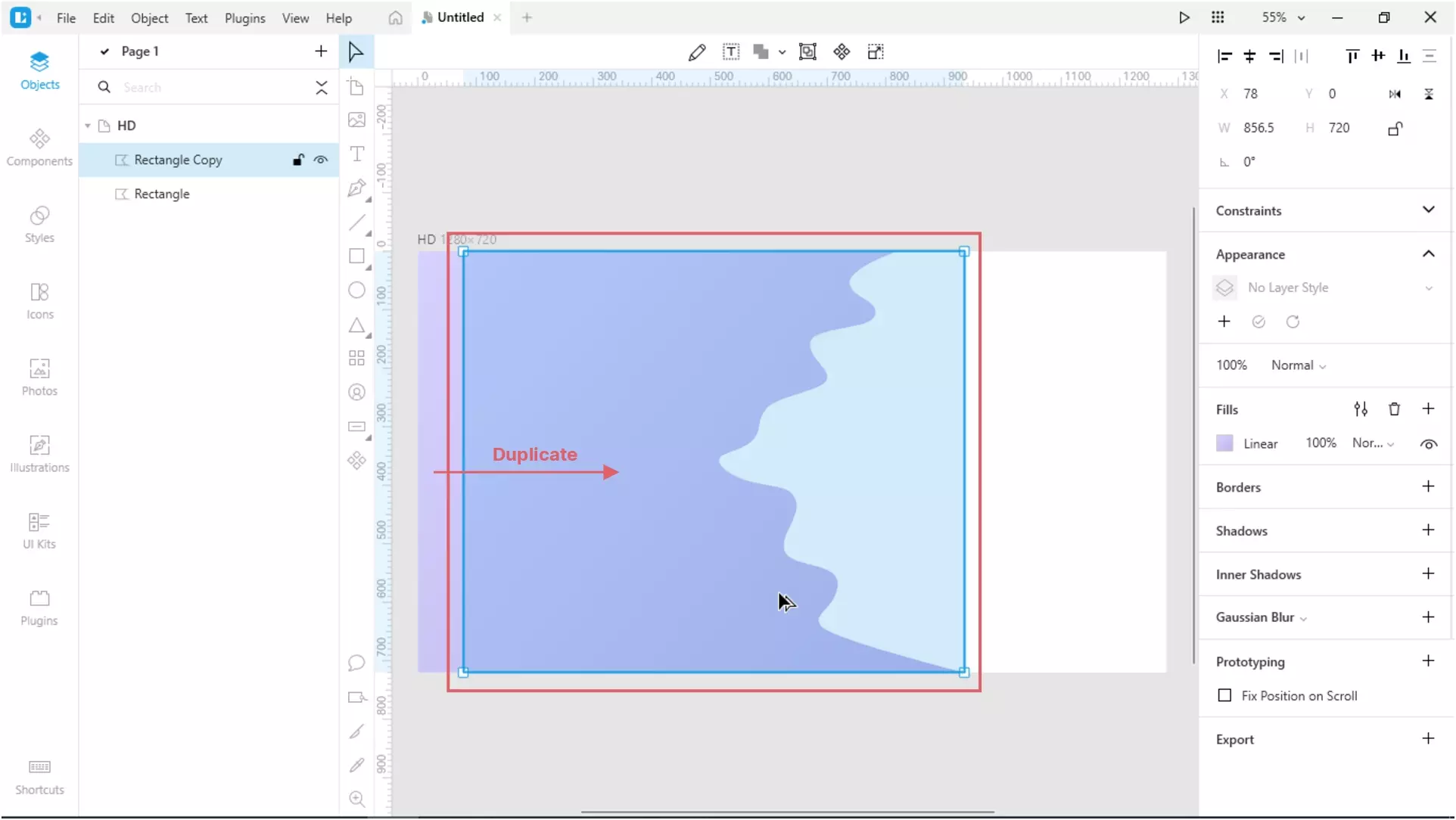
Task: Open the View menu
Action: point(295,18)
